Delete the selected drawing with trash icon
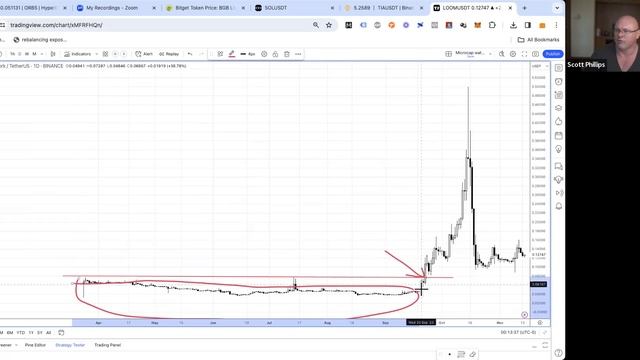640x360 pixels. pos(287,54)
